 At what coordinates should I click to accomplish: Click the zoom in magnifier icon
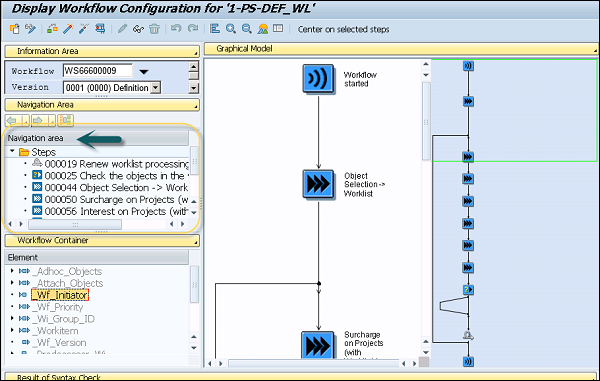coord(231,29)
